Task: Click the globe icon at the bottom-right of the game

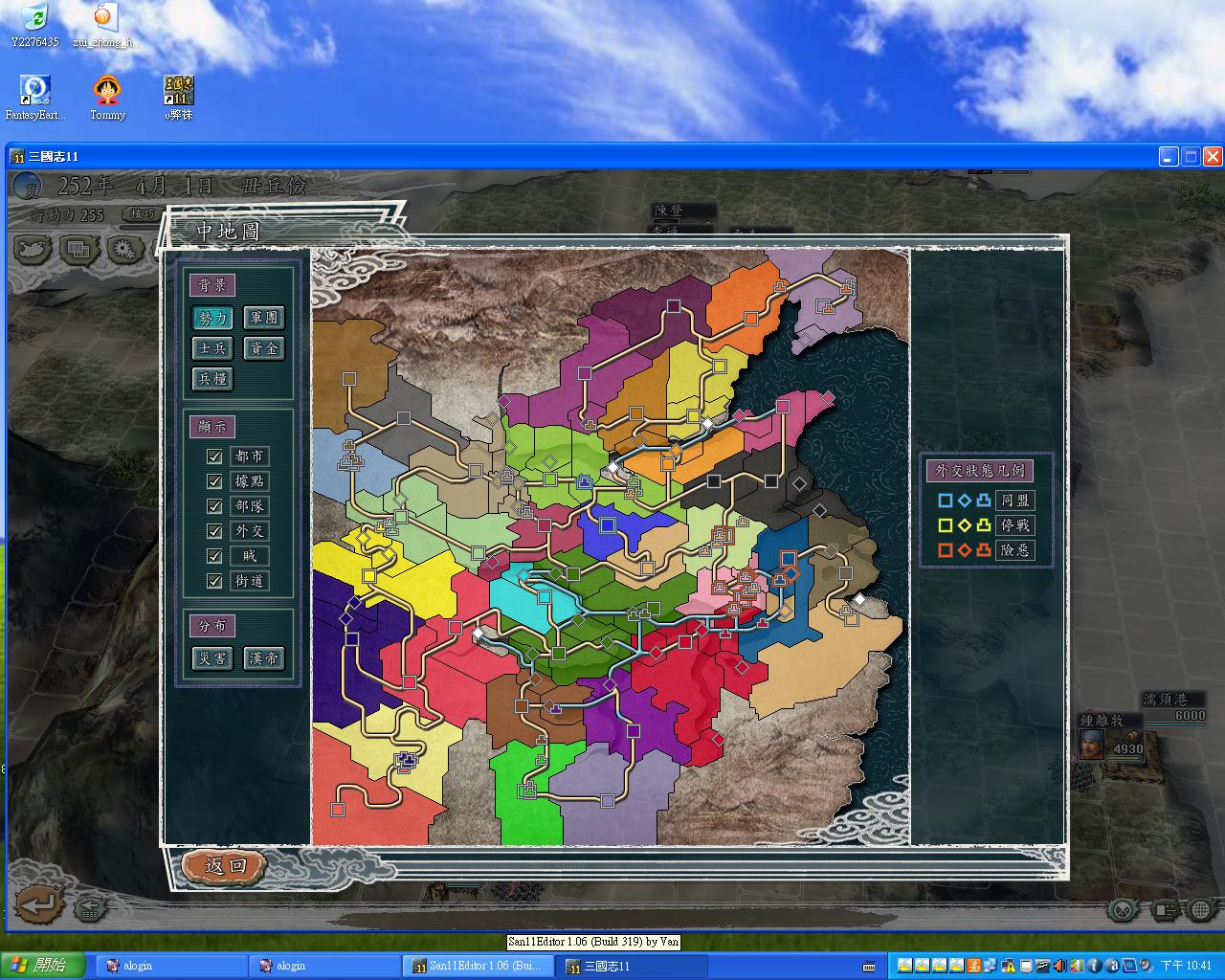Action: tap(1199, 909)
